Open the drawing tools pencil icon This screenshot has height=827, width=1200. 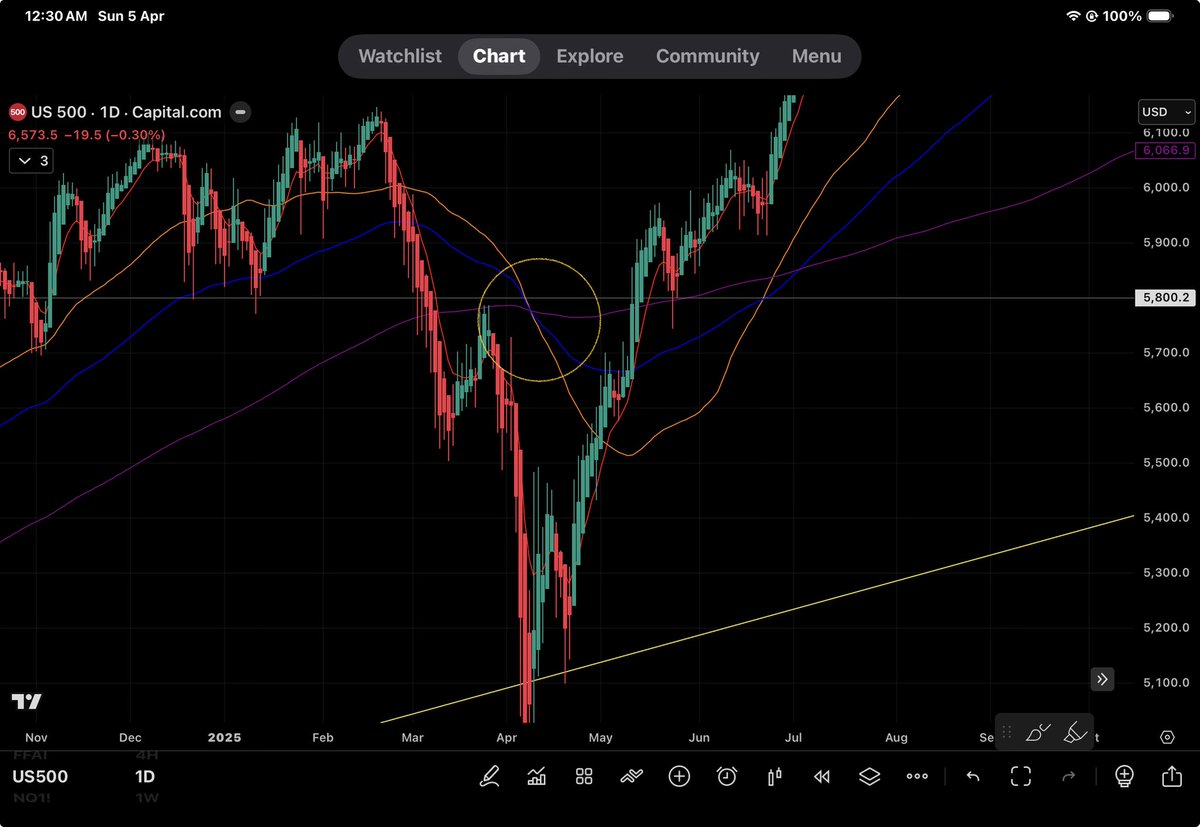tap(489, 776)
